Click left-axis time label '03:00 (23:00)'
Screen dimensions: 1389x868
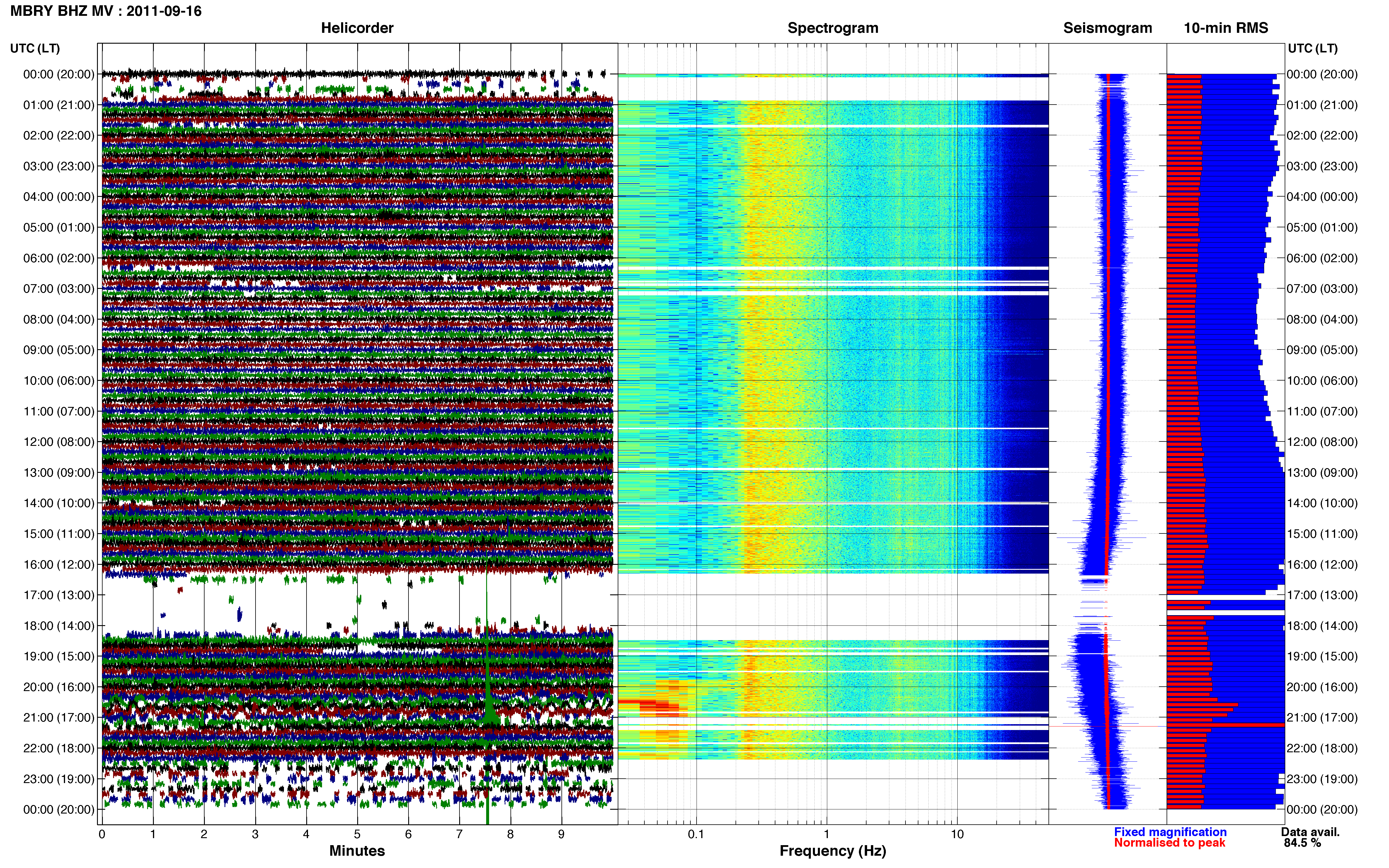[x=59, y=166]
